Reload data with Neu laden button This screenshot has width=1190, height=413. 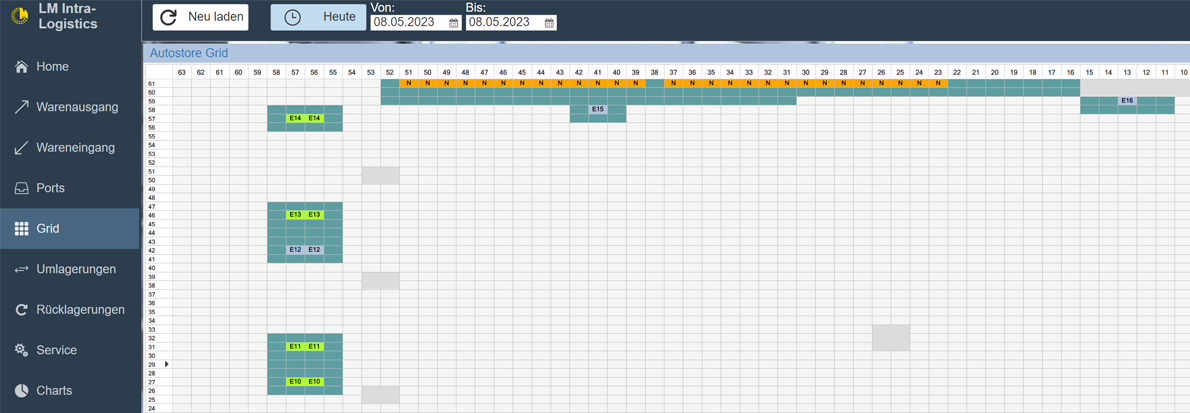click(x=200, y=17)
